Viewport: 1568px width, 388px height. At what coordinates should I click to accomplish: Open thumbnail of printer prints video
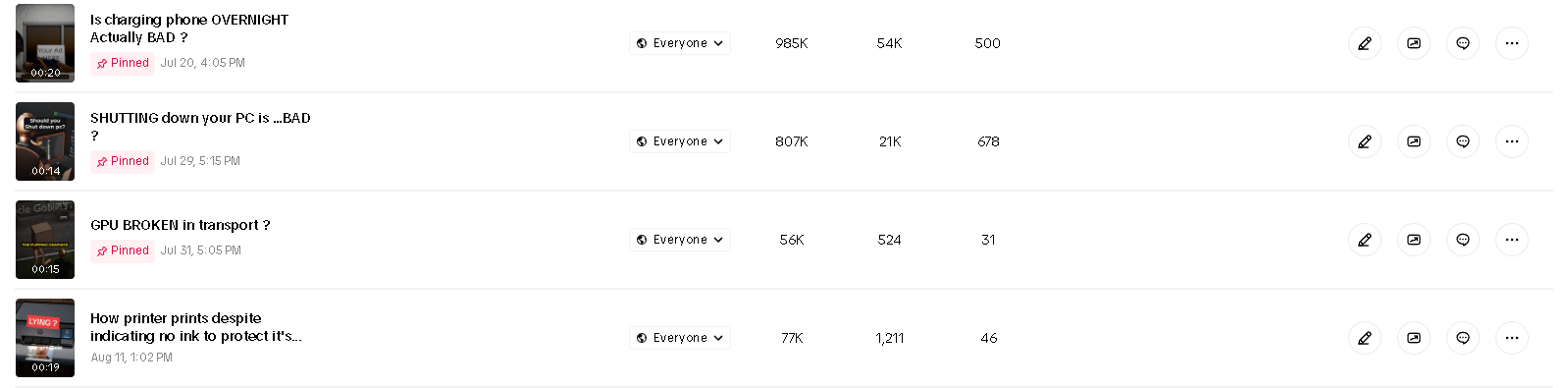click(x=45, y=338)
